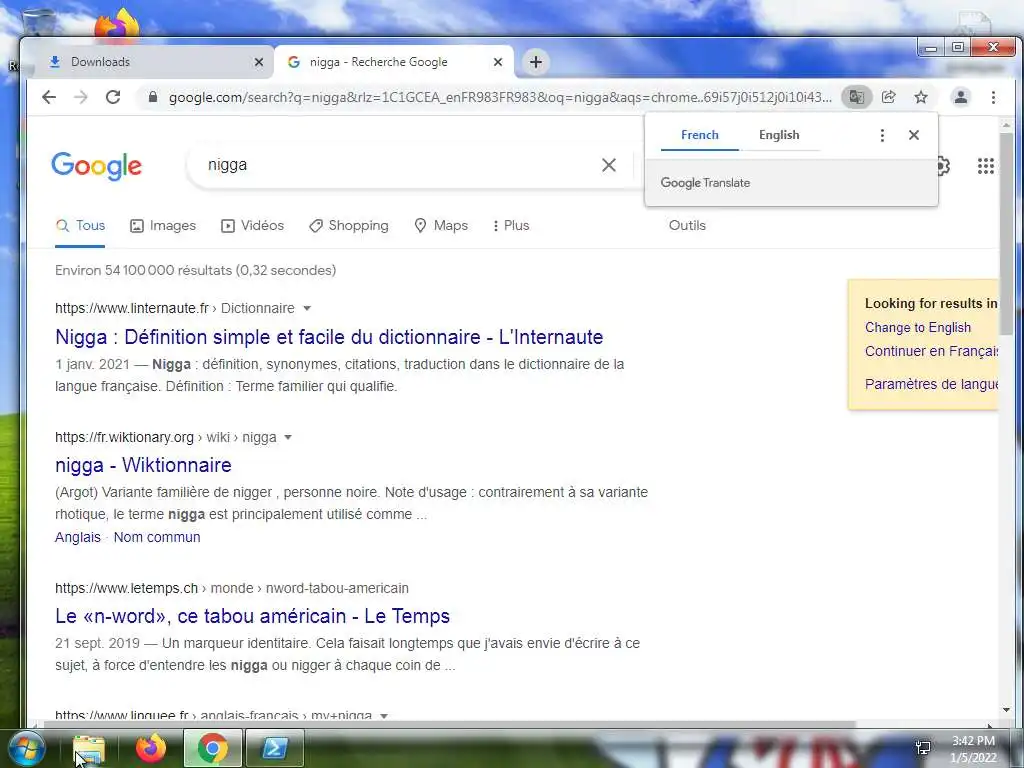Click the address bar URL
The image size is (1024, 768).
[x=500, y=97]
